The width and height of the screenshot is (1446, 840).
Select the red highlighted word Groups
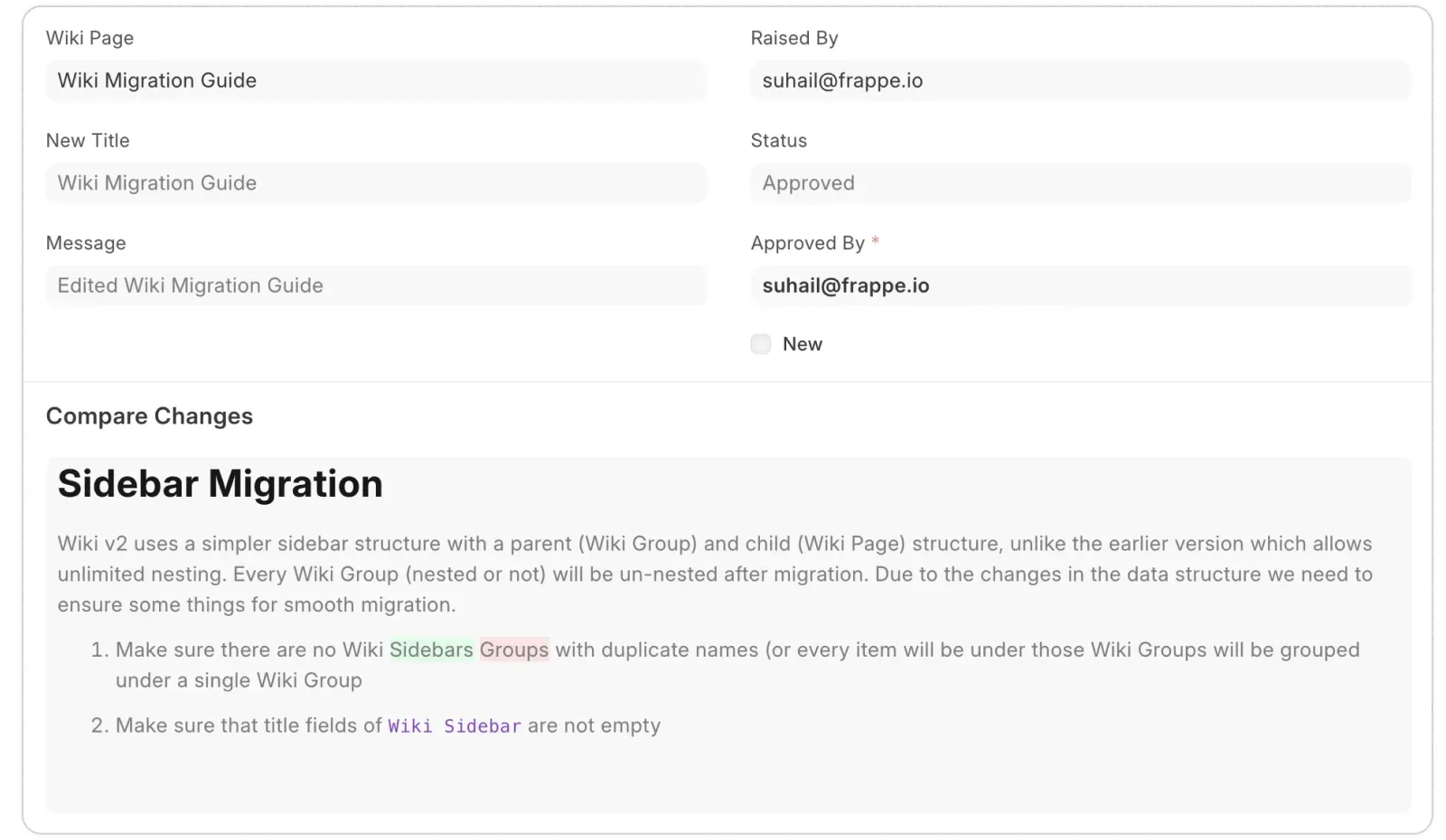[x=514, y=649]
